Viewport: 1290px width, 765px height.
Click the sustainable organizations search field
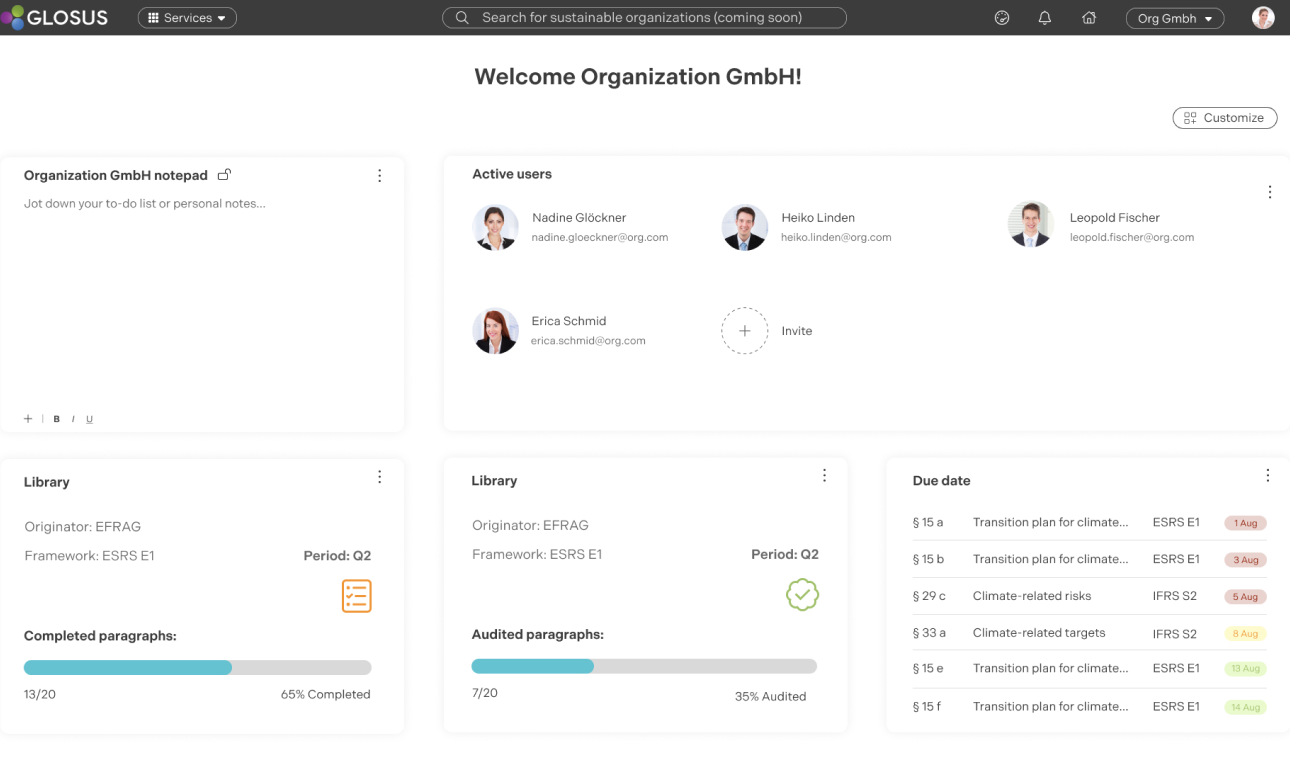coord(644,18)
